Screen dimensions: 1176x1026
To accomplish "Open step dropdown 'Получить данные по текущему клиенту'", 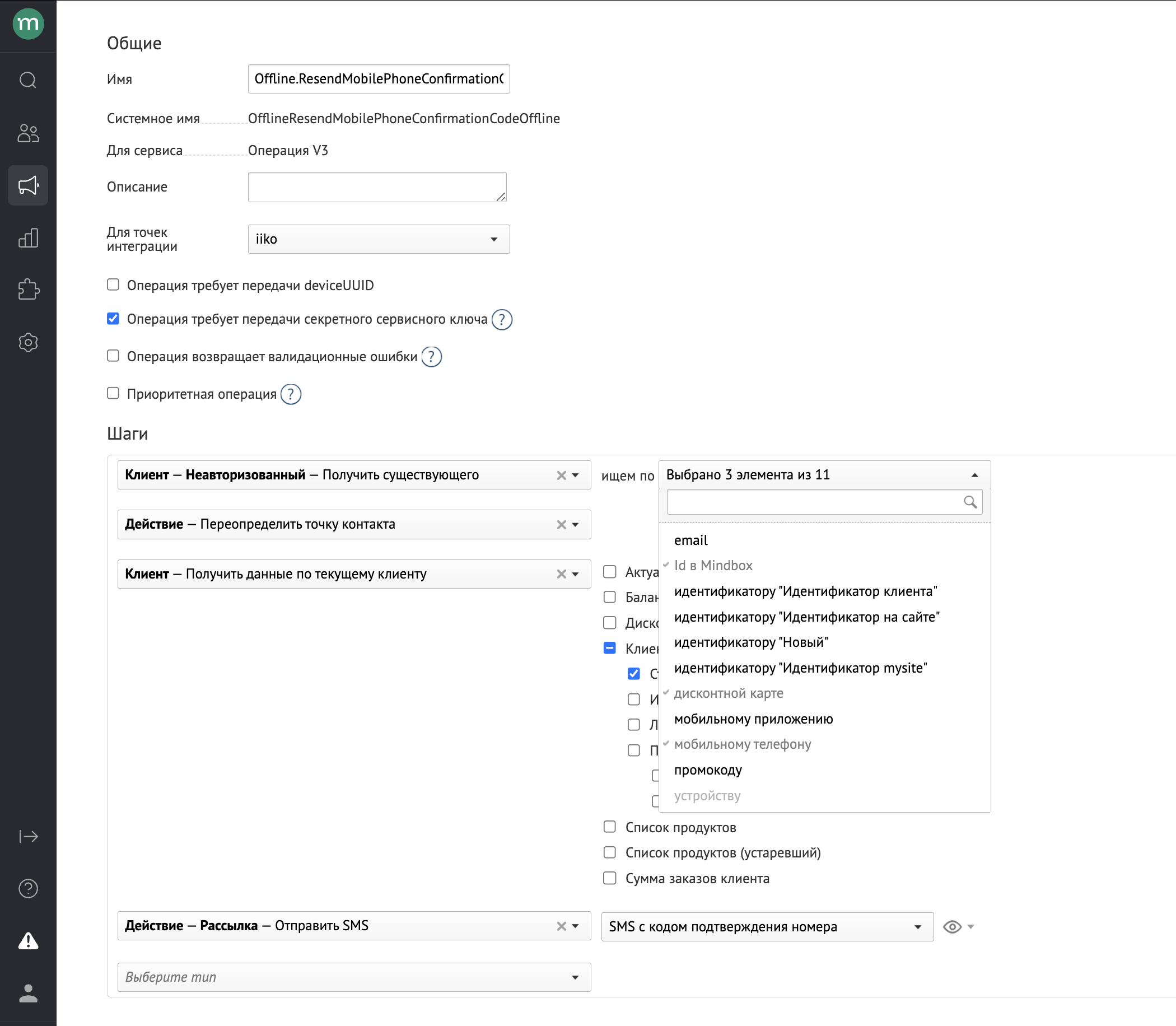I will (x=354, y=574).
